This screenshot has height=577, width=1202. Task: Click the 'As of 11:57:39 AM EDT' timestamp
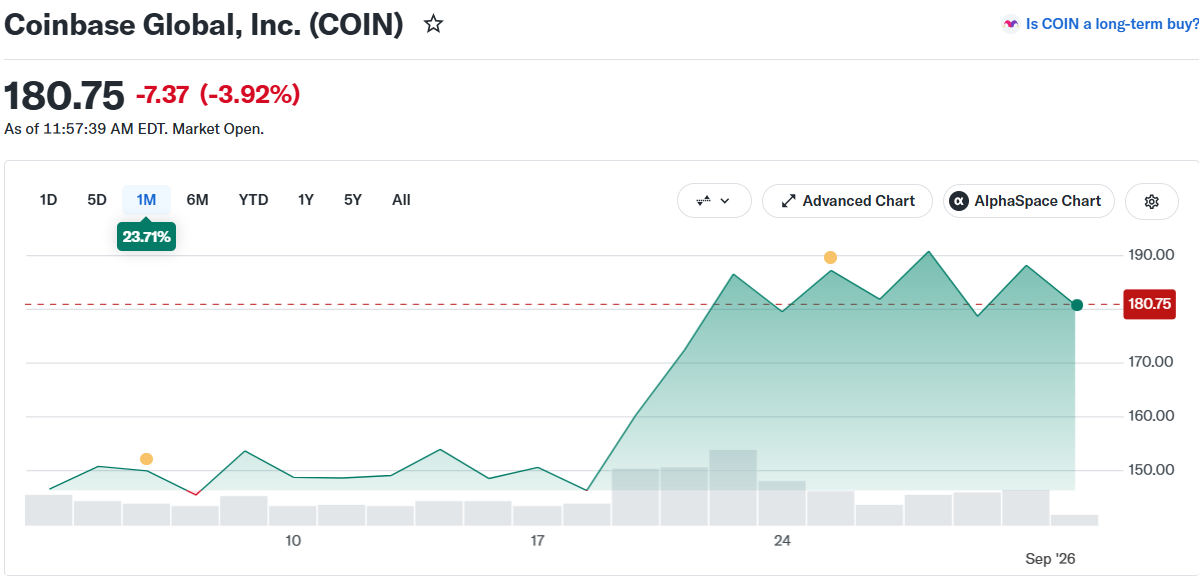coord(86,129)
